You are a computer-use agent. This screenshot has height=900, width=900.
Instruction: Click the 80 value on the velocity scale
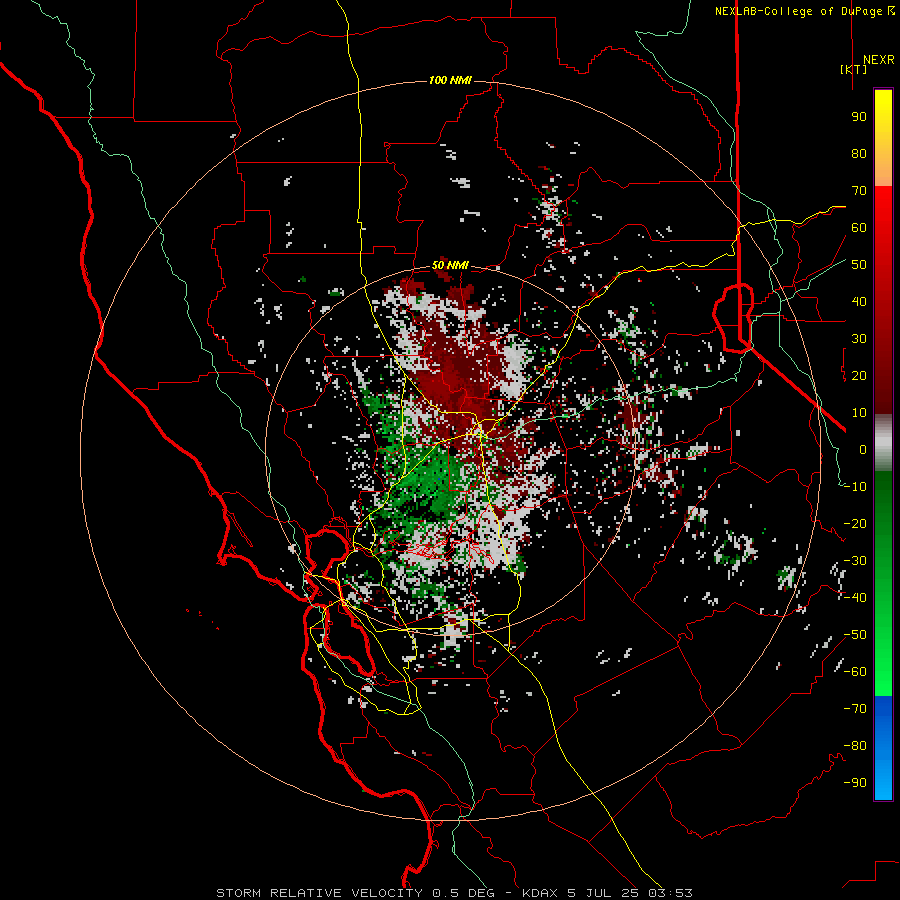tap(859, 154)
